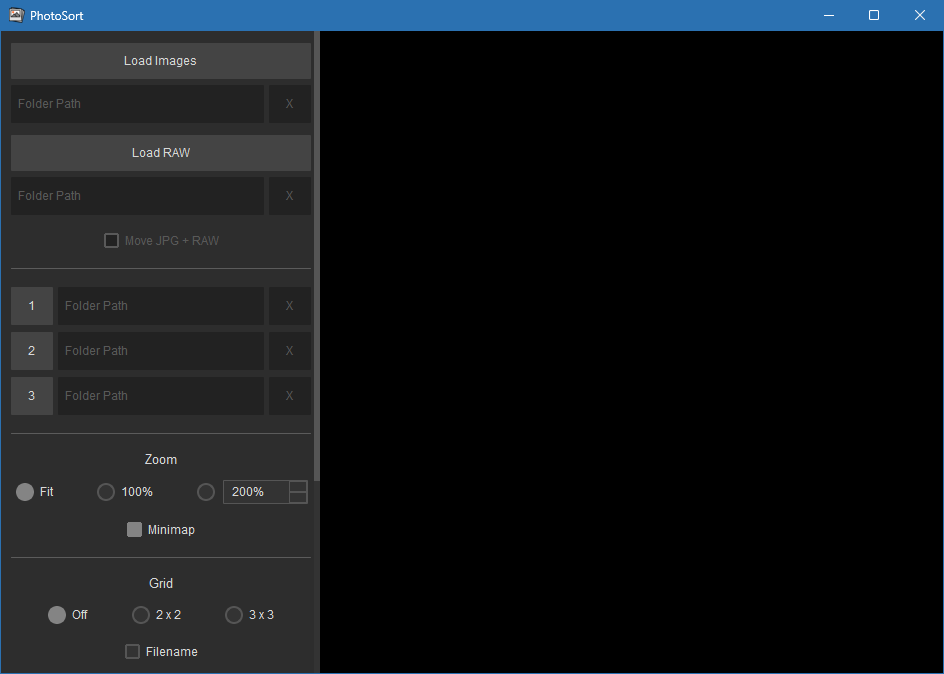
Task: Enable the Filename checkbox
Action: click(x=132, y=651)
